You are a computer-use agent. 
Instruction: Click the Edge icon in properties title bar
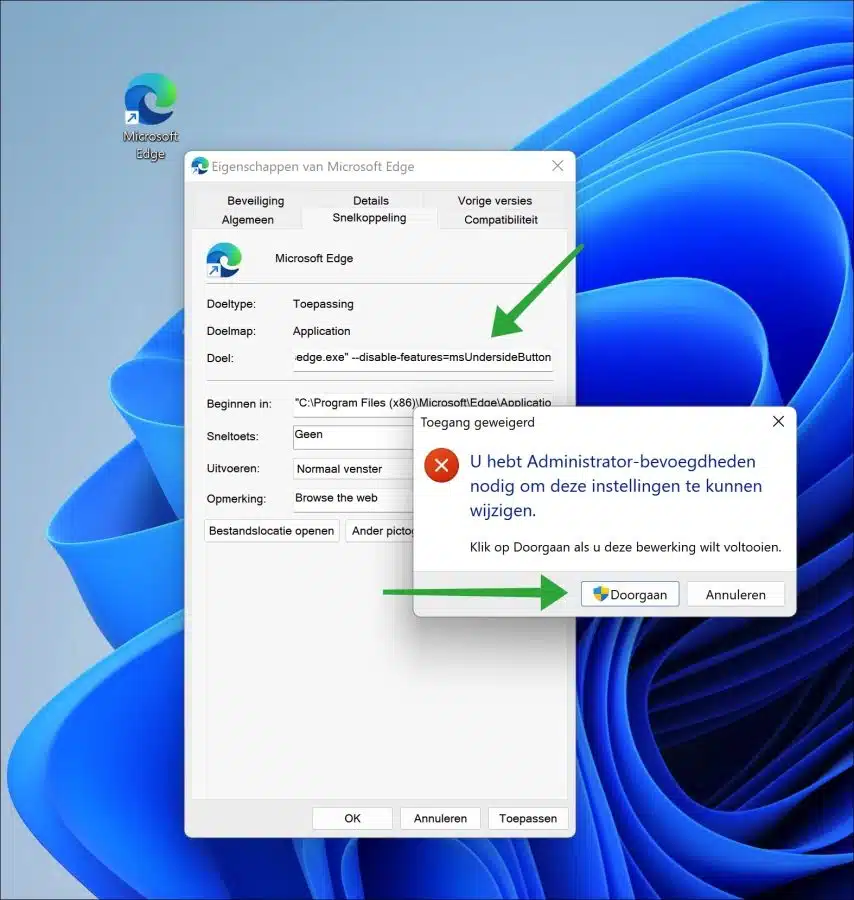(200, 166)
